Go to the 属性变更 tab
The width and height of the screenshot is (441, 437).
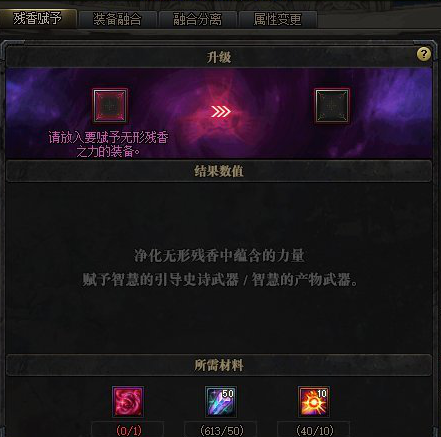277,19
